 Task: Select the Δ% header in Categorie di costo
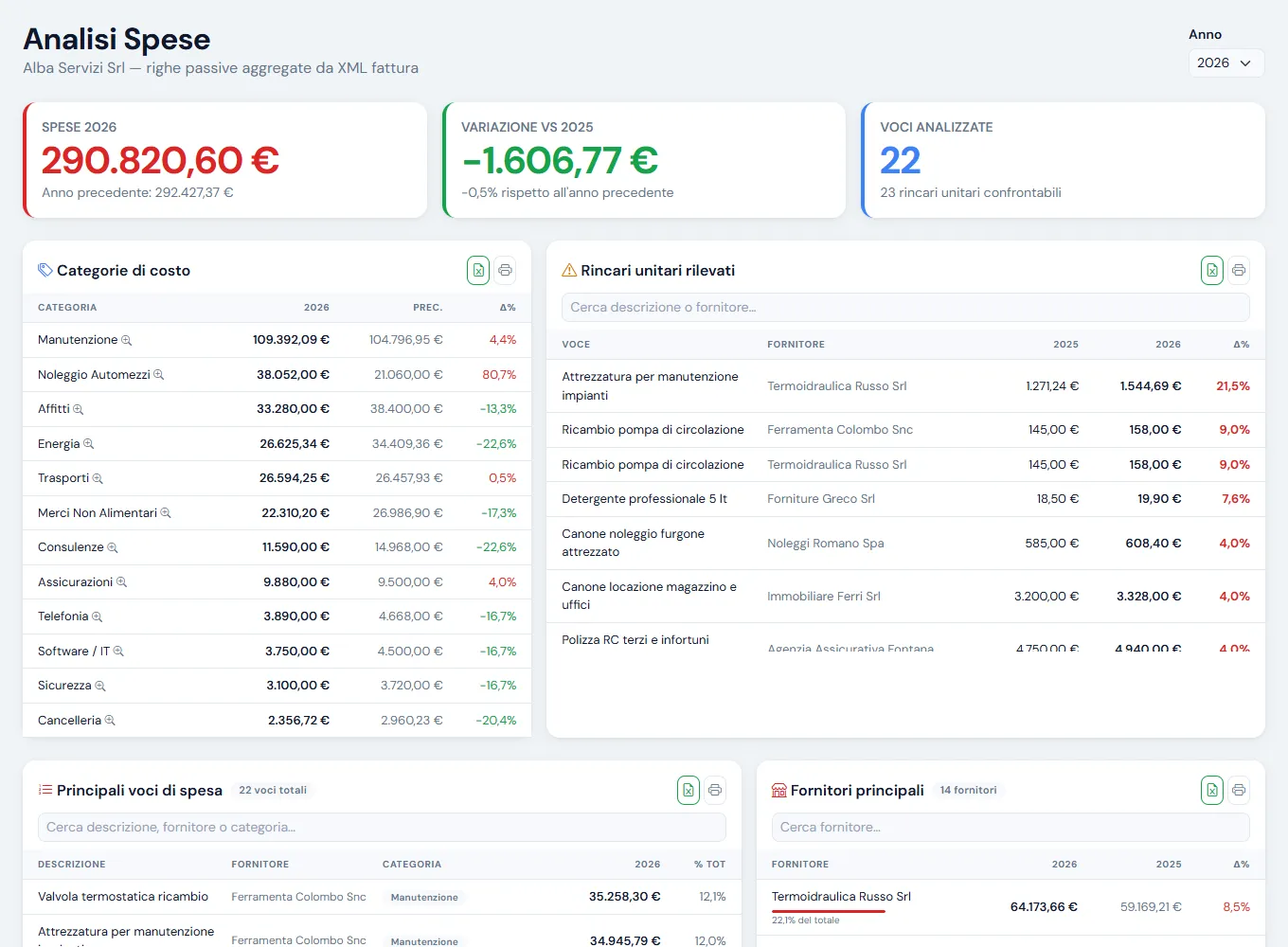tap(508, 308)
